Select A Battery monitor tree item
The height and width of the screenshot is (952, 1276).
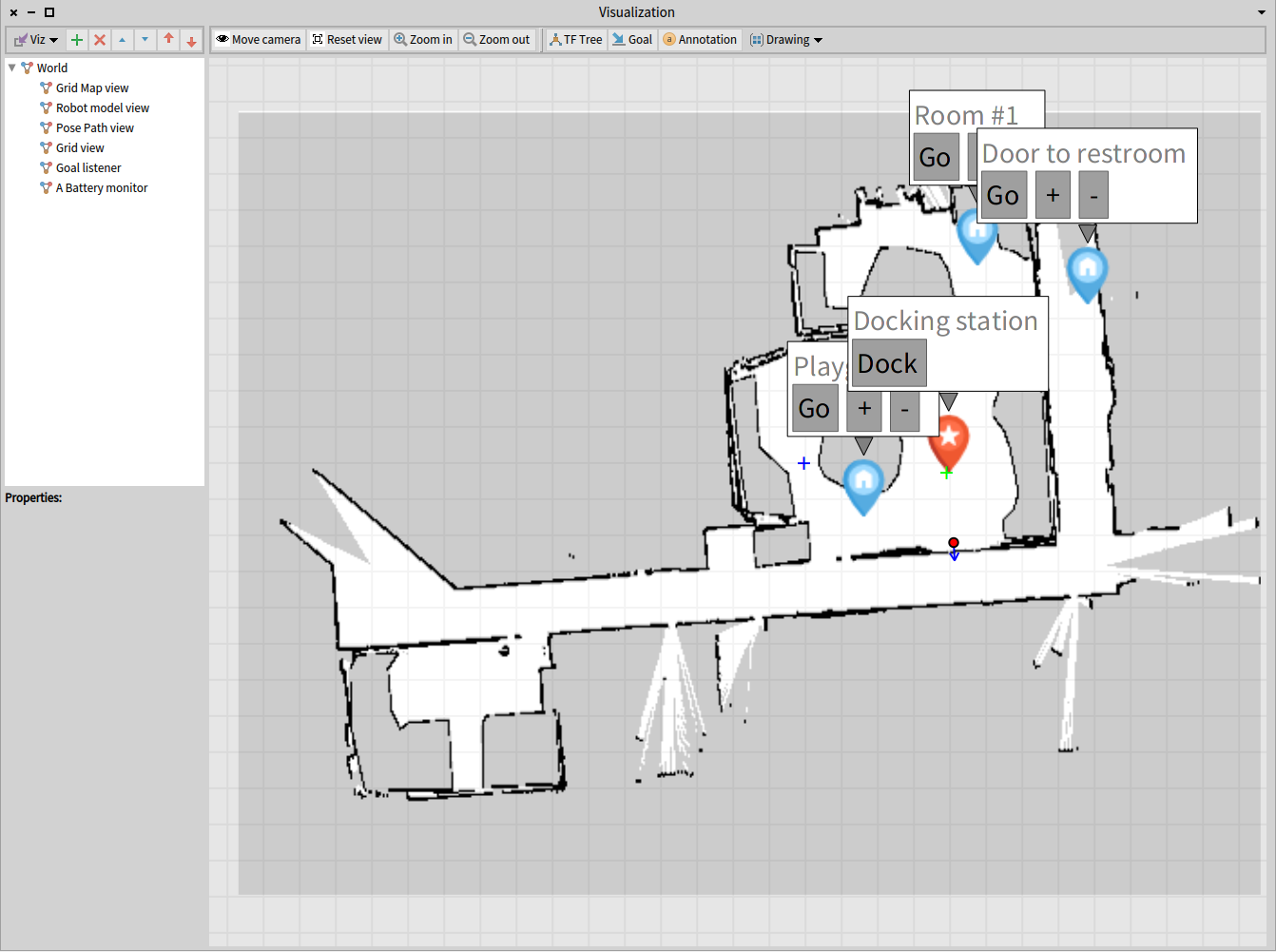pos(102,187)
